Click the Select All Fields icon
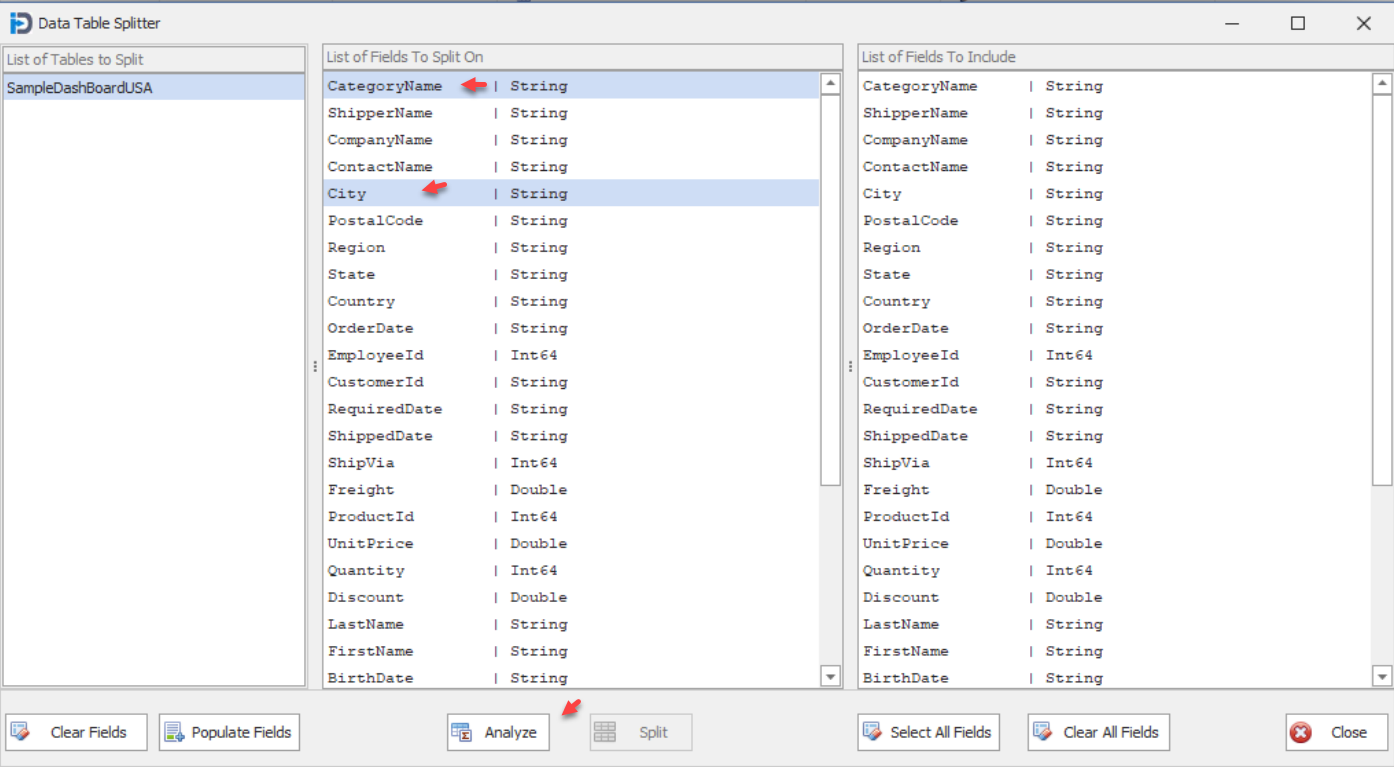Viewport: 1394px width, 767px height. [874, 732]
